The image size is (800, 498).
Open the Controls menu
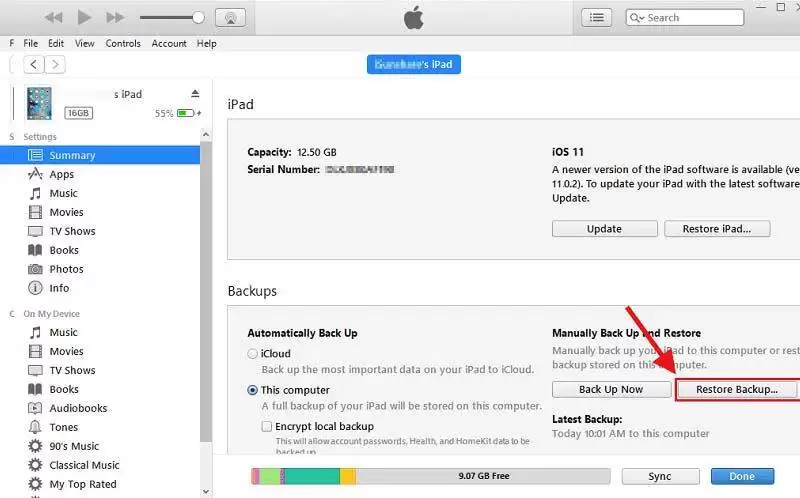[123, 43]
